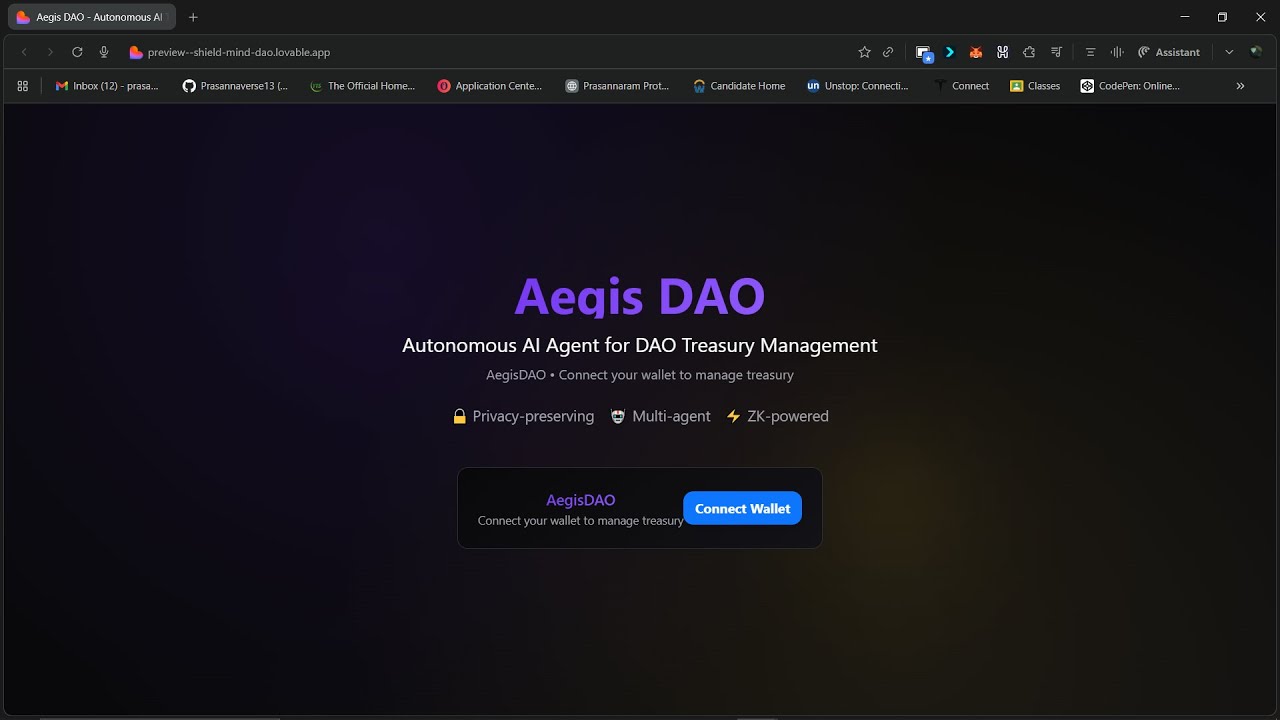Screen dimensions: 1280x720
Task: Click the browser essentials performance icon
Action: coord(1115,51)
